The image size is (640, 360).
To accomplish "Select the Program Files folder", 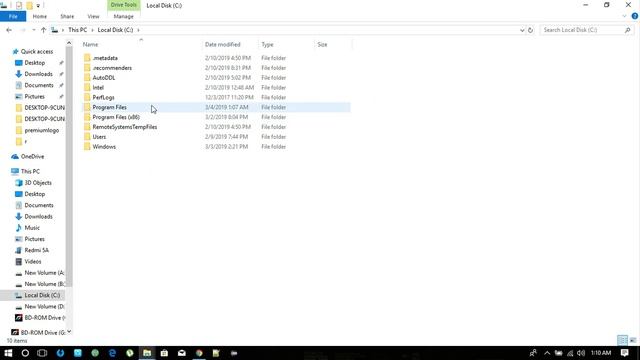I will click(x=109, y=107).
